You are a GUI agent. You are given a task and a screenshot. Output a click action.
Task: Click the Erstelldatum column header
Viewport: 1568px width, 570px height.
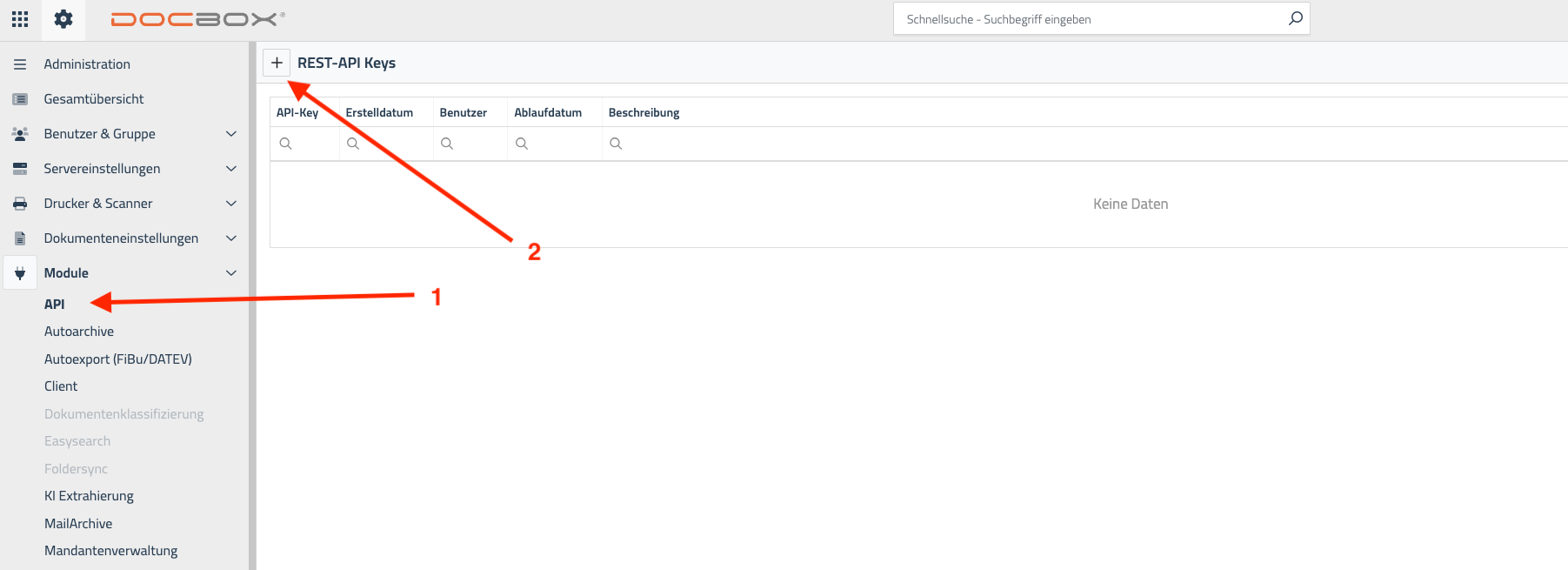(x=379, y=112)
